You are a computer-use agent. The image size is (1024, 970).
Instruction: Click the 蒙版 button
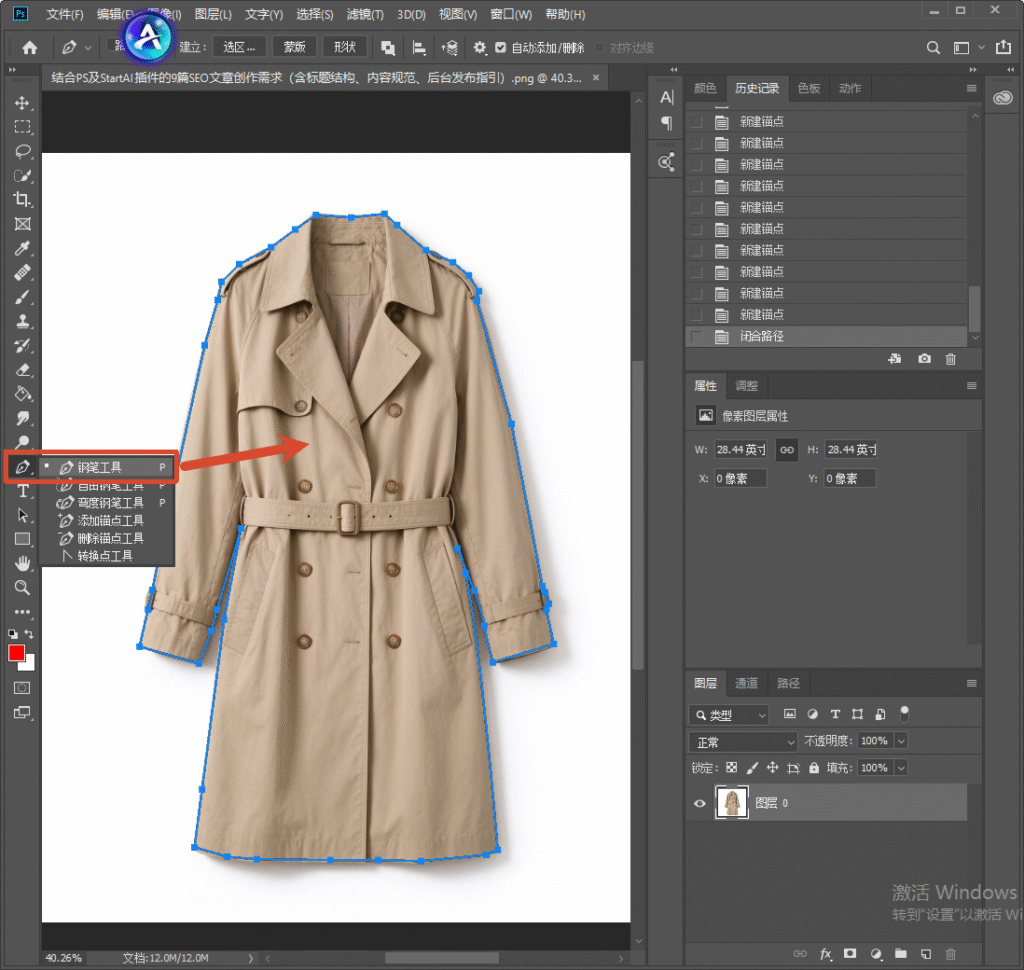[x=294, y=47]
